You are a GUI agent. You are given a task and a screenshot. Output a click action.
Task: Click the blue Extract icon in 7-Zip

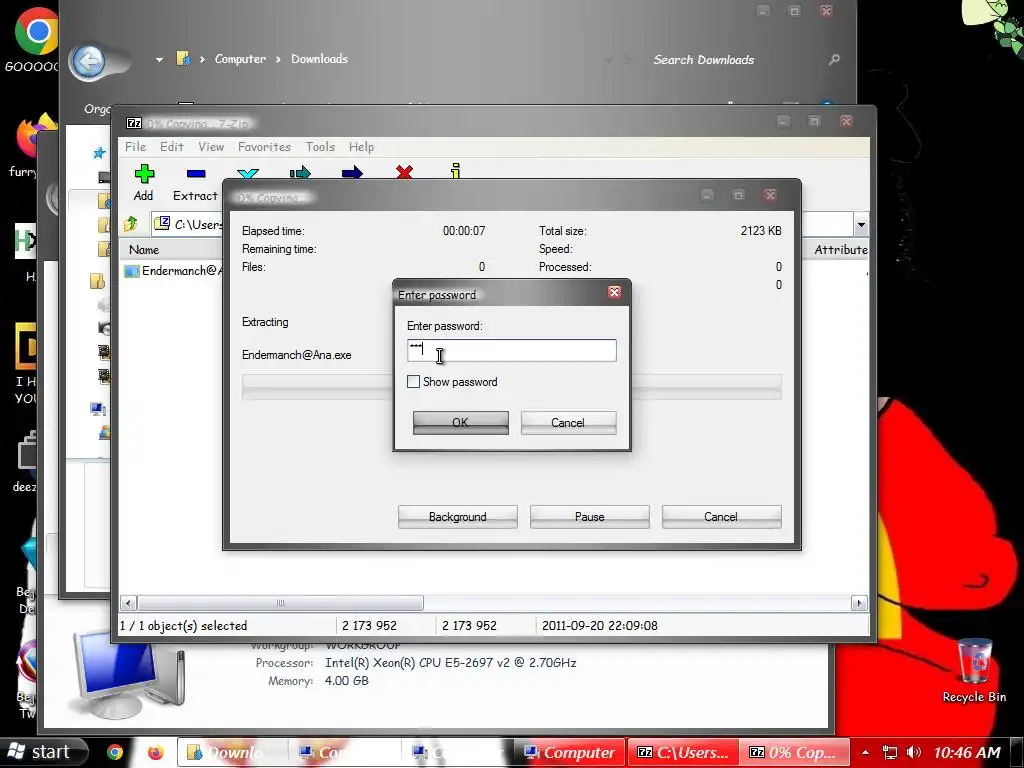(x=196, y=174)
